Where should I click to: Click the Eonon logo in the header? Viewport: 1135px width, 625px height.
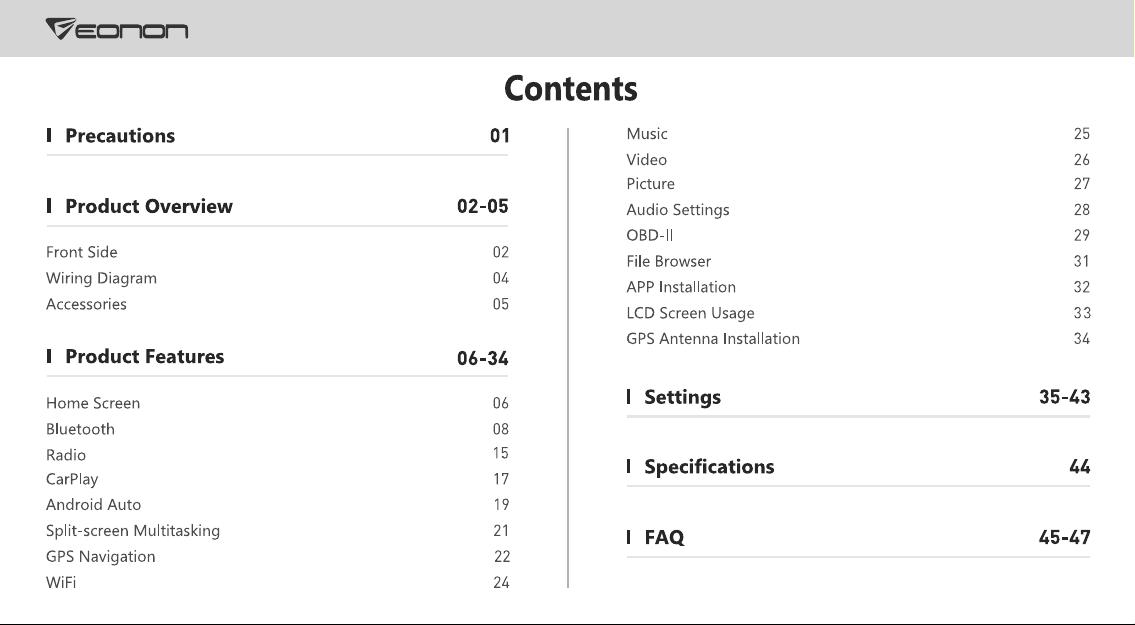point(117,29)
